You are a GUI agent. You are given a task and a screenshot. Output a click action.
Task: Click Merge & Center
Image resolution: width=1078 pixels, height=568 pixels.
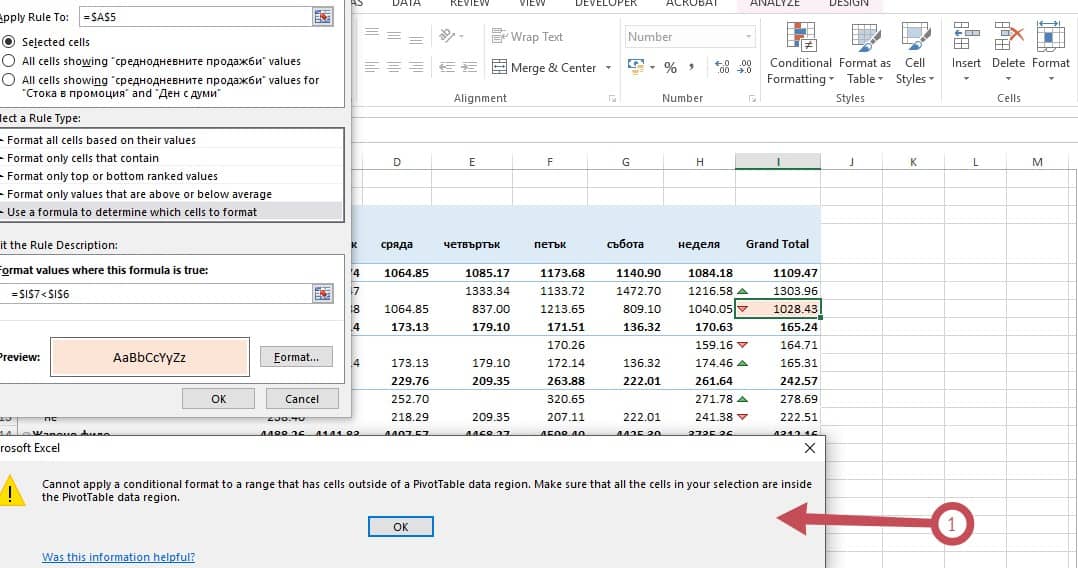[544, 67]
